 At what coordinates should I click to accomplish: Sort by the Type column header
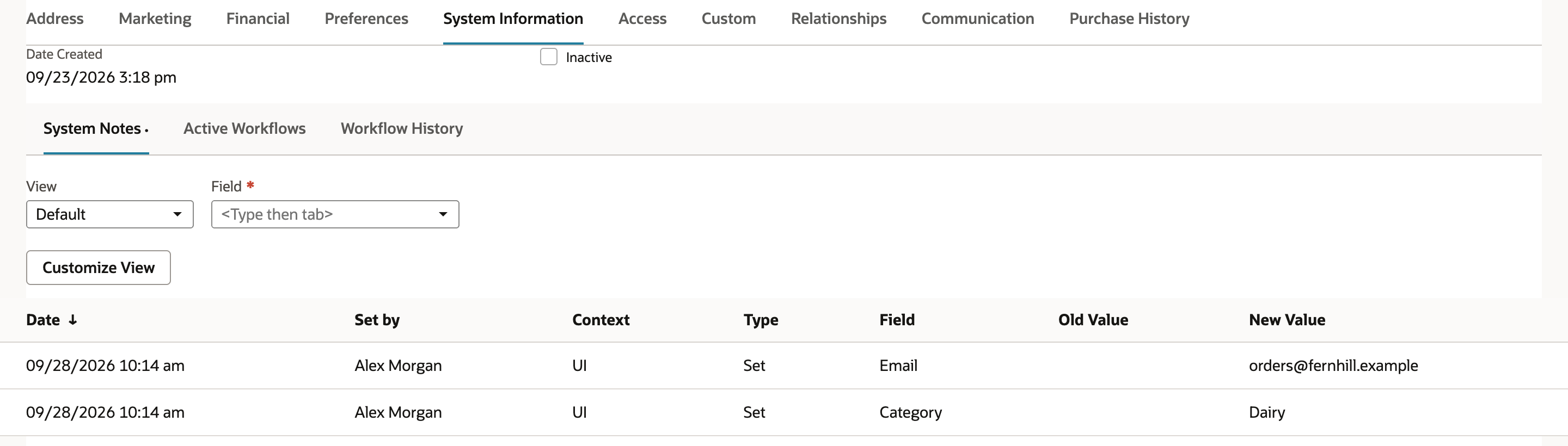tap(760, 320)
